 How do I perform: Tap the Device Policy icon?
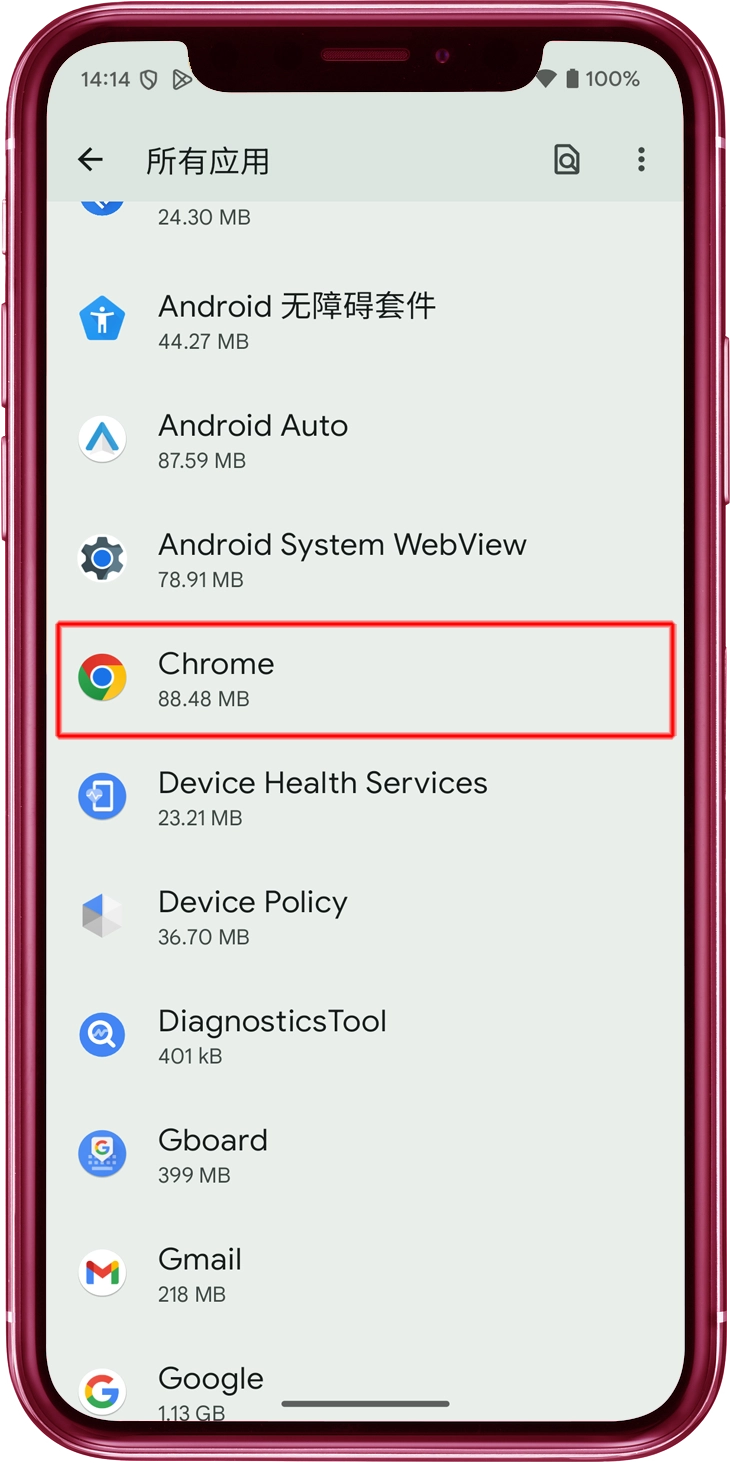pos(103,916)
